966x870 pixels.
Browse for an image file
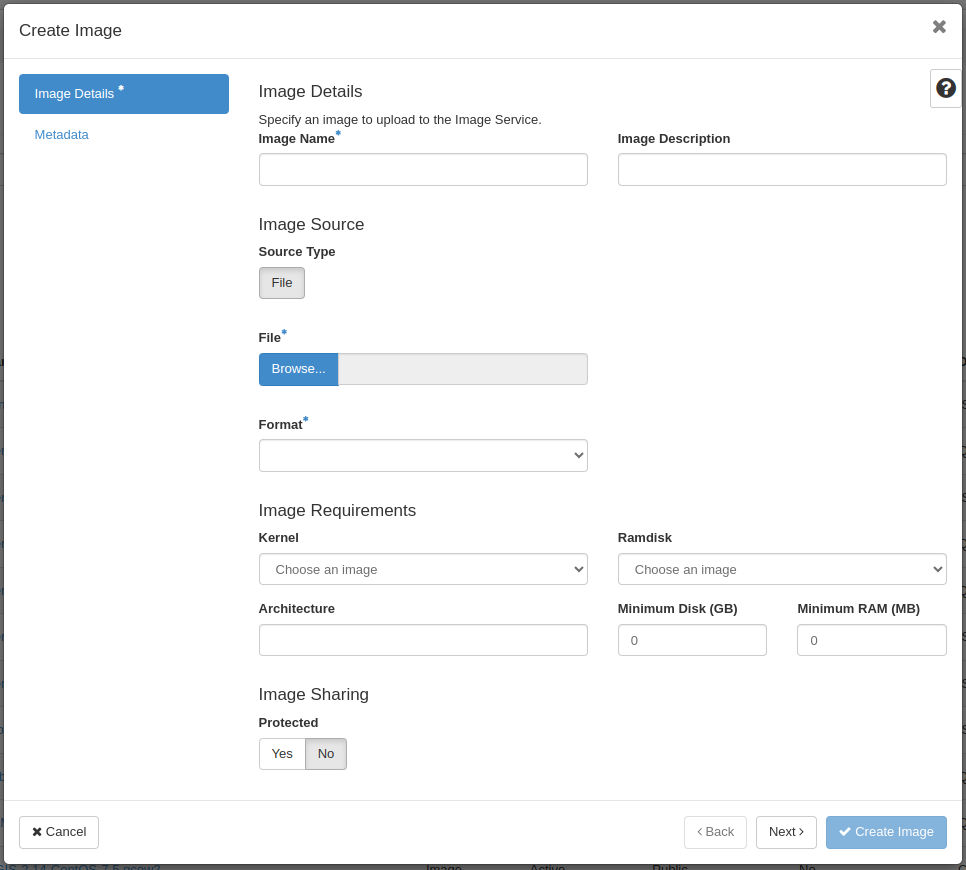(x=298, y=369)
